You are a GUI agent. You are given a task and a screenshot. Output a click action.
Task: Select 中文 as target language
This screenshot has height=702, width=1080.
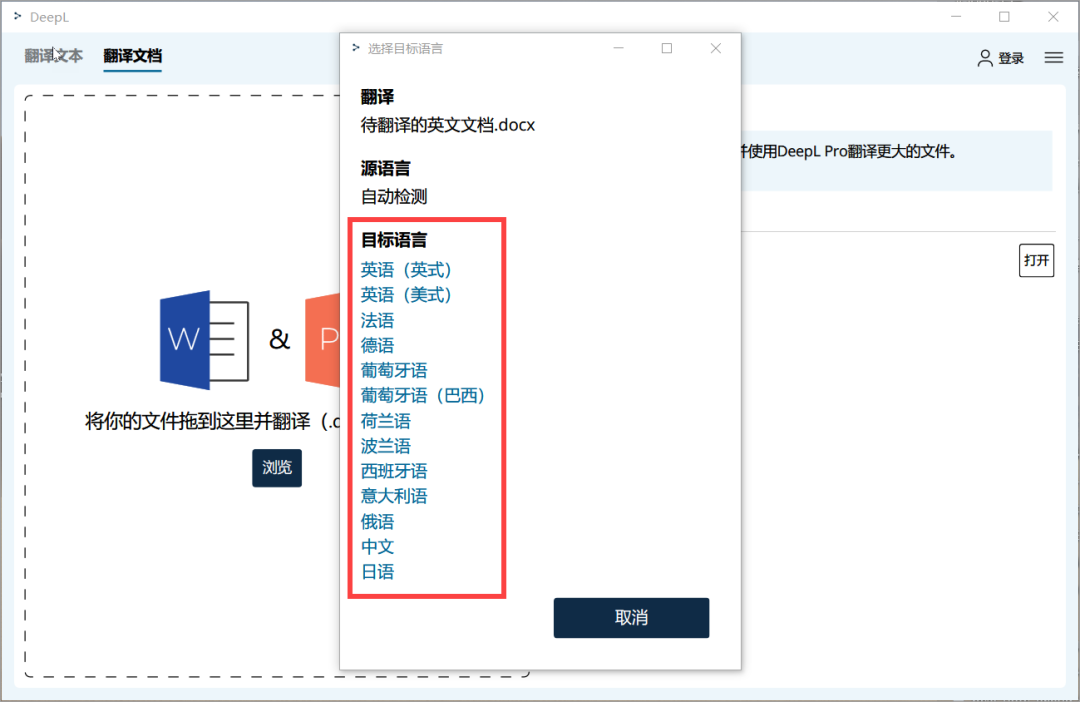click(x=377, y=546)
